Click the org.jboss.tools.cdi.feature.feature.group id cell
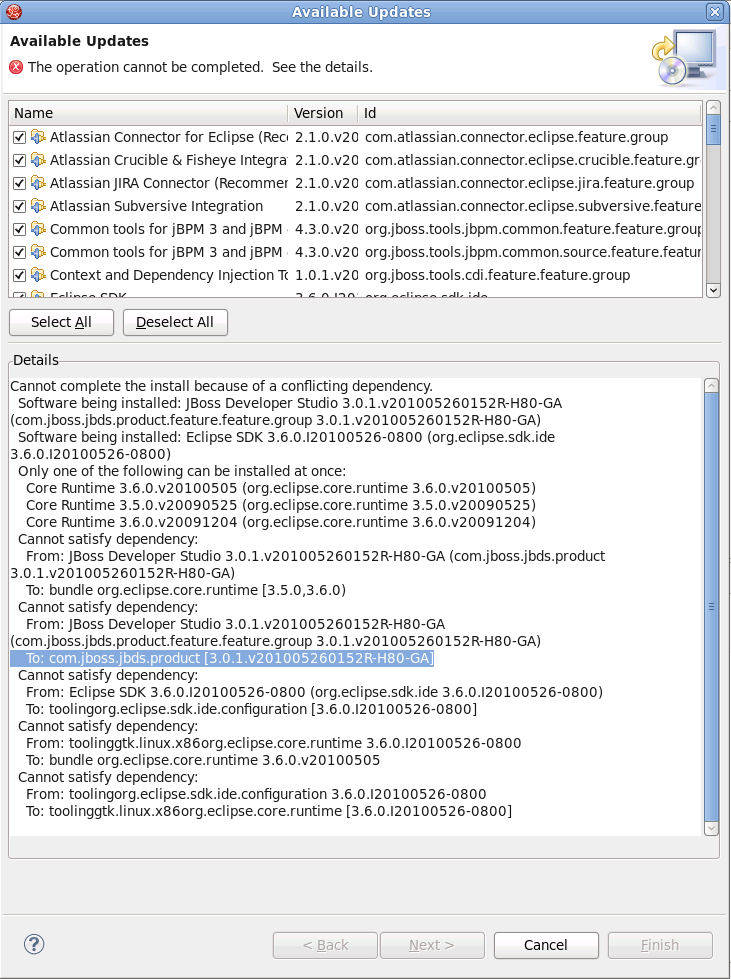This screenshot has height=979, width=731. (498, 275)
